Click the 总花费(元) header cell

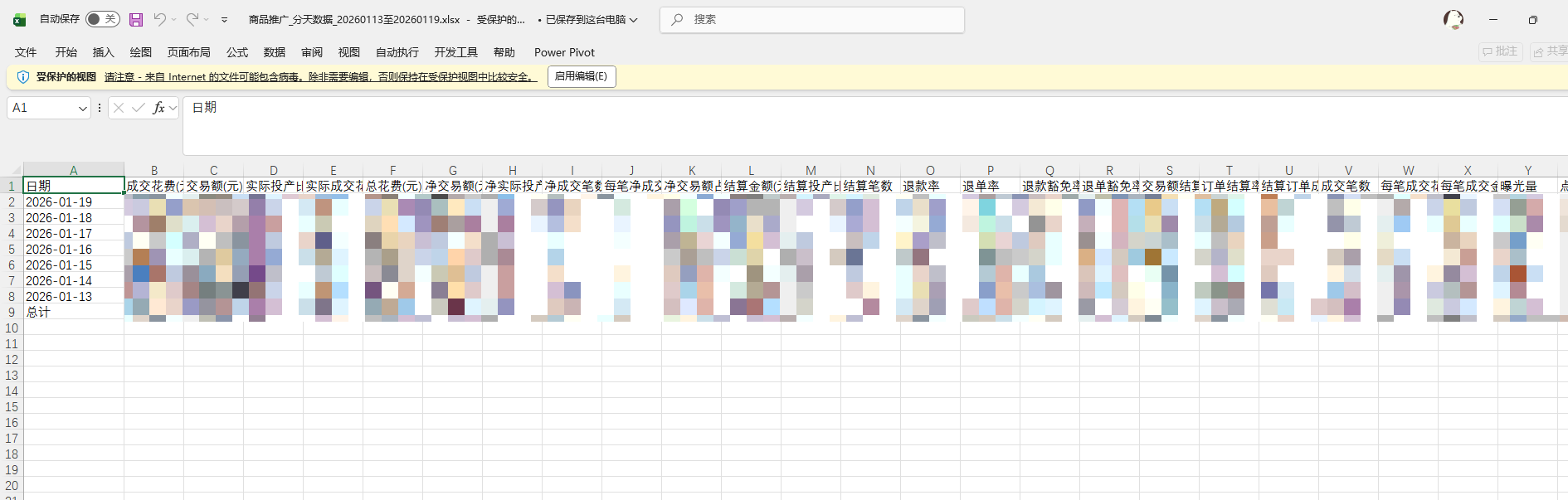392,186
